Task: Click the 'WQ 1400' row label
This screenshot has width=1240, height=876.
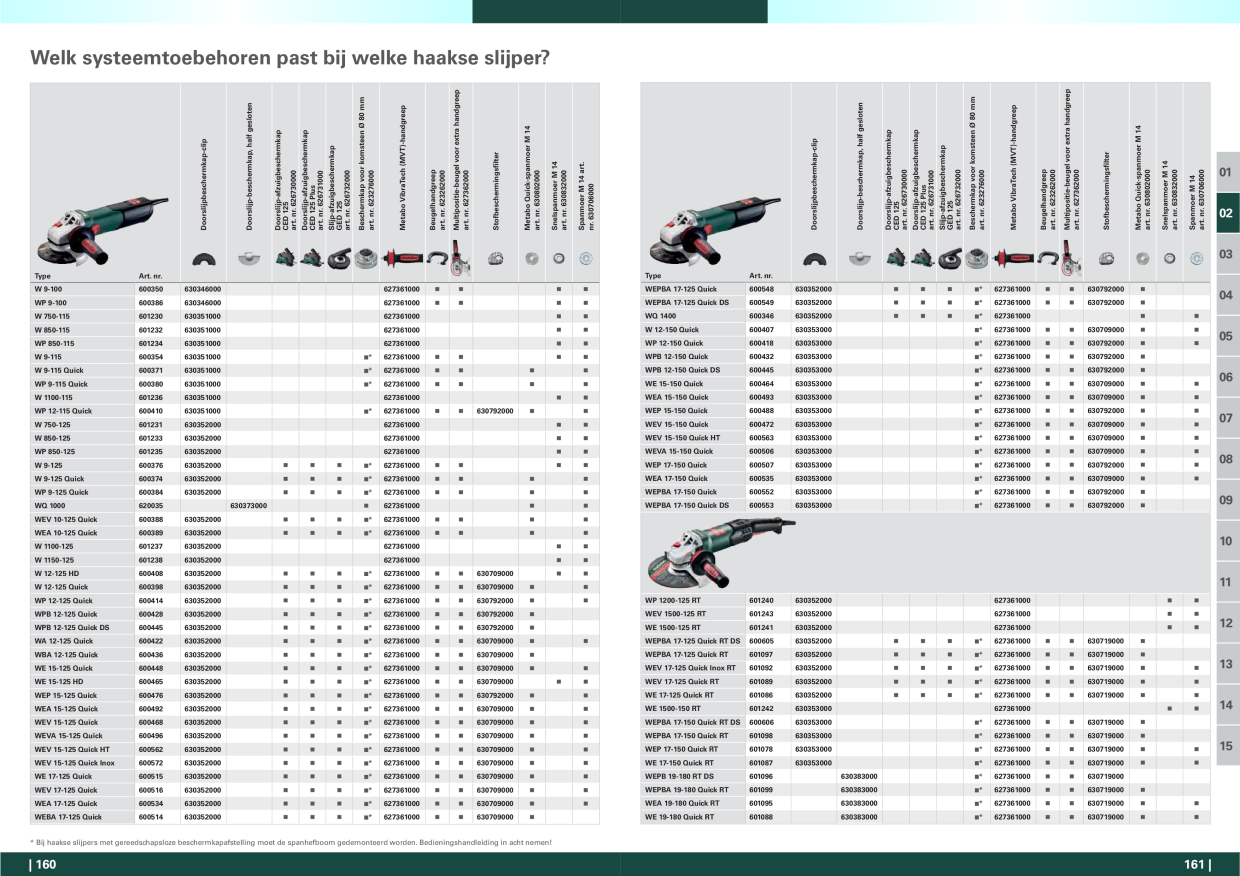Action: click(x=660, y=316)
